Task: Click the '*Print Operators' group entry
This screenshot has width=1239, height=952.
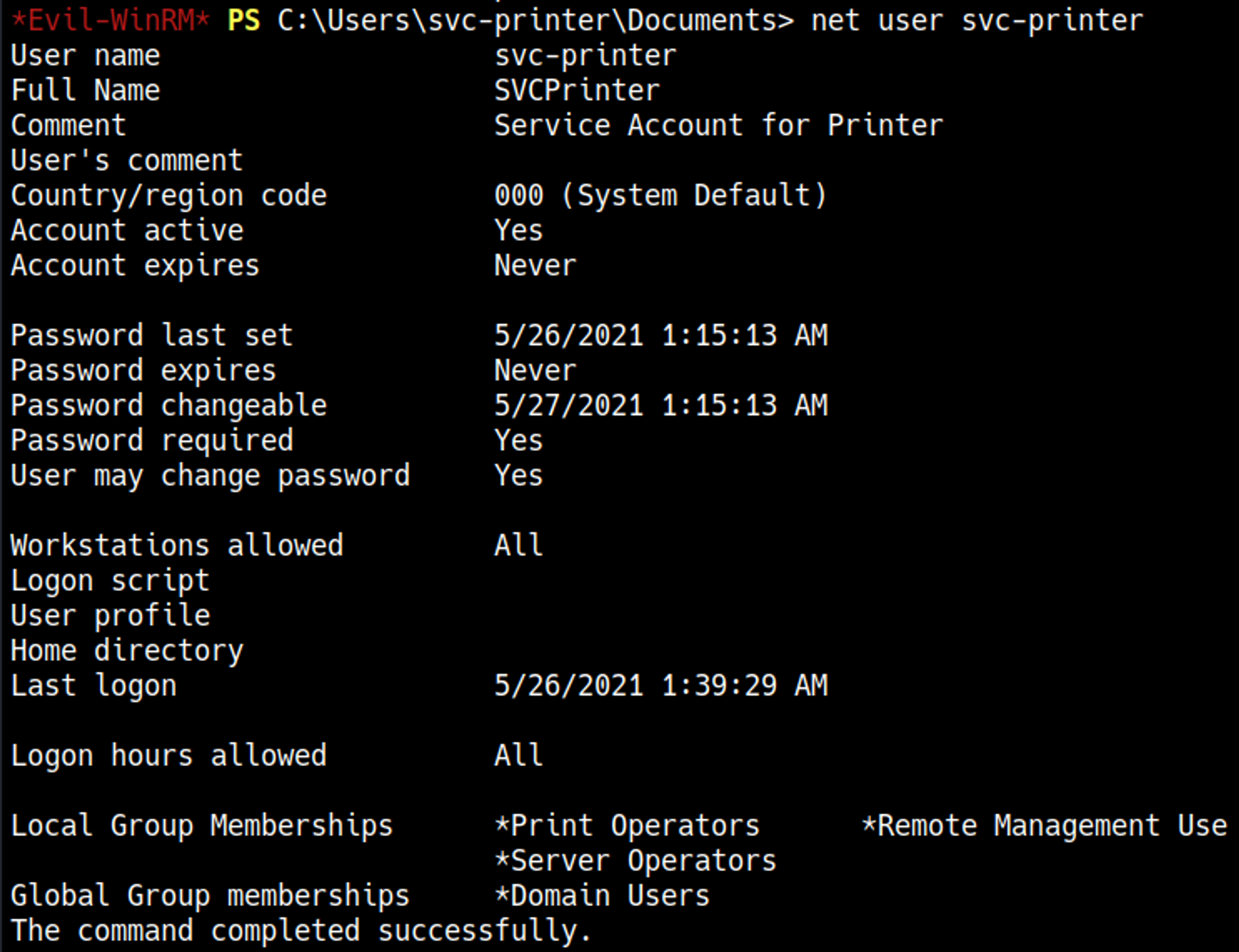Action: (627, 826)
